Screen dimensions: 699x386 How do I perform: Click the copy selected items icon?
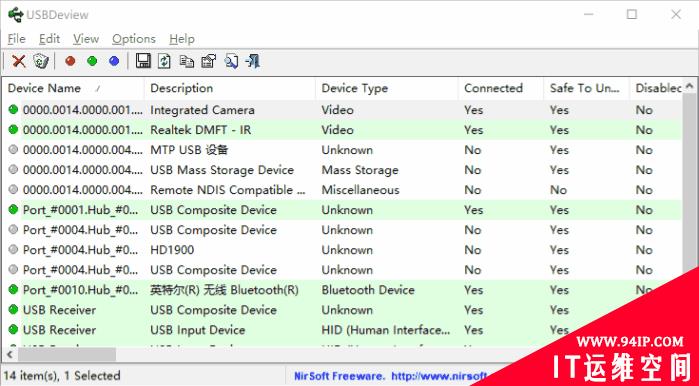coord(187,61)
